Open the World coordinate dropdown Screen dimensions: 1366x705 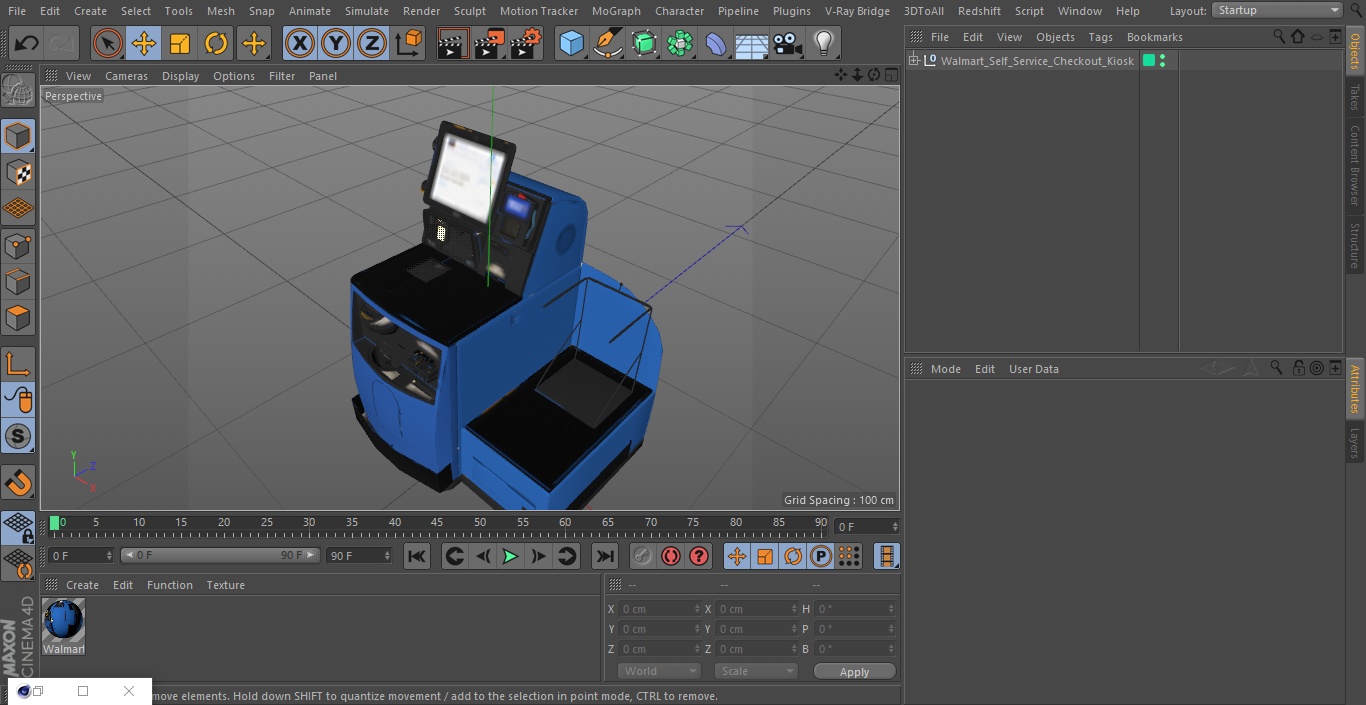click(659, 671)
